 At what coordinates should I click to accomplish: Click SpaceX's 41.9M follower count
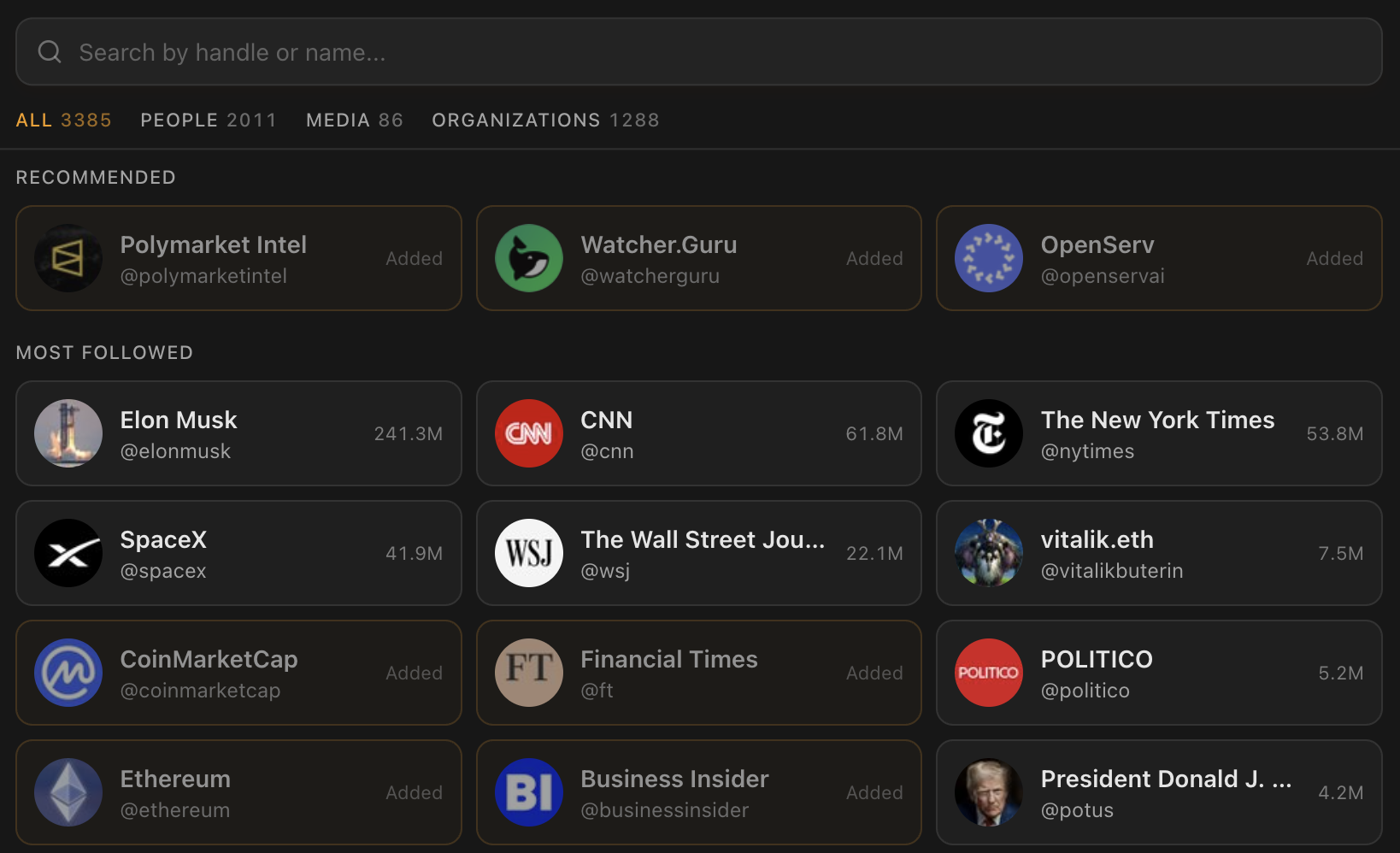click(x=415, y=553)
